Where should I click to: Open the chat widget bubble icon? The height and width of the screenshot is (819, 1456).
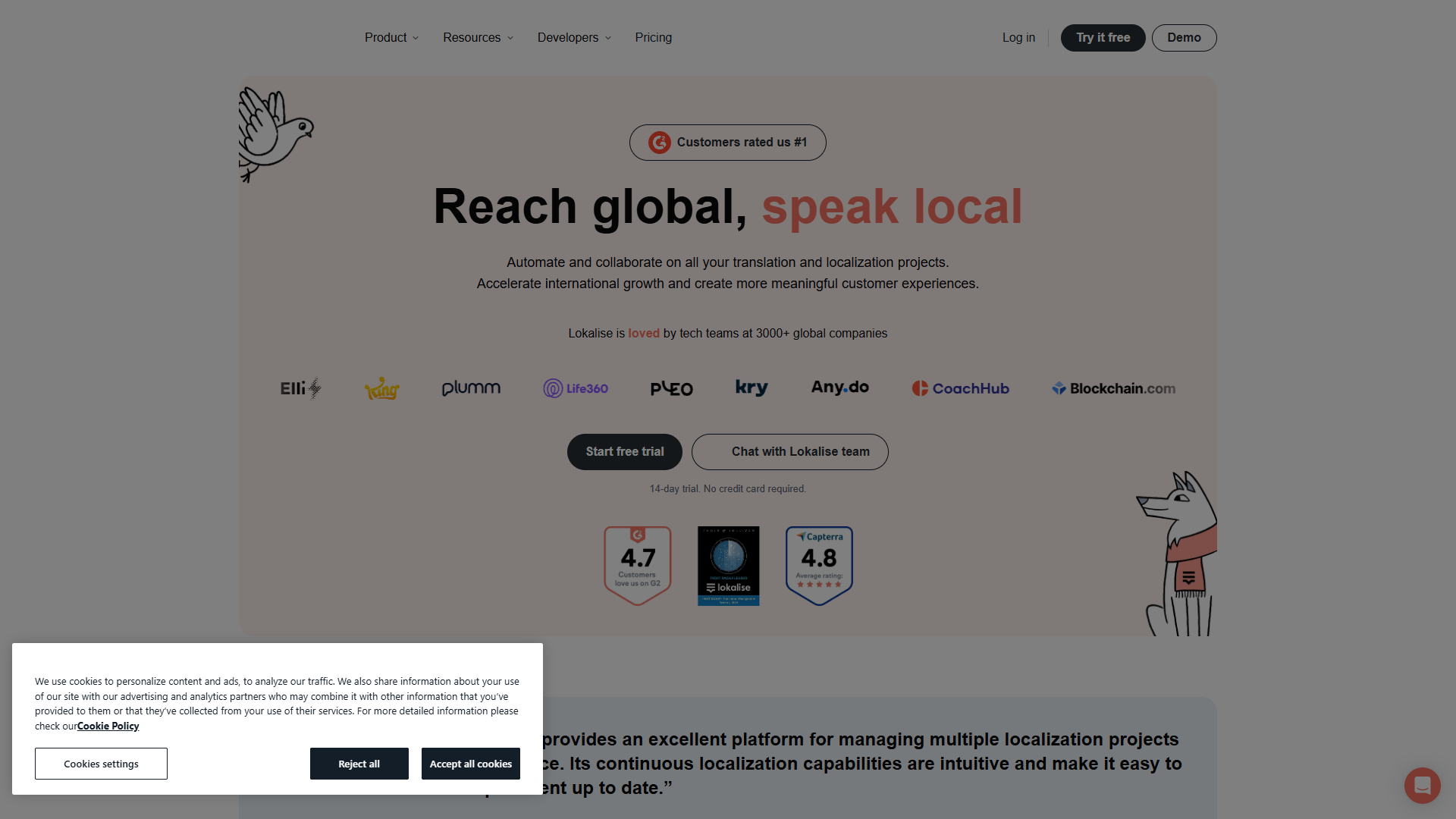[1422, 785]
